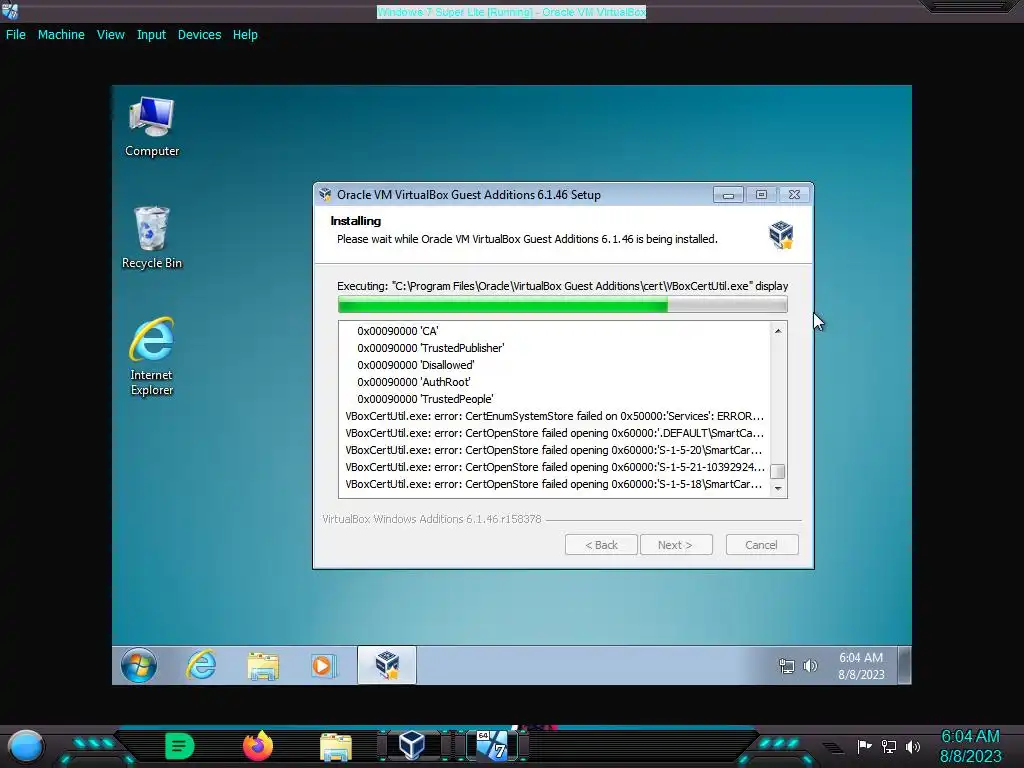The height and width of the screenshot is (768, 1024).
Task: Click setup window title bar icon
Action: [x=325, y=195]
